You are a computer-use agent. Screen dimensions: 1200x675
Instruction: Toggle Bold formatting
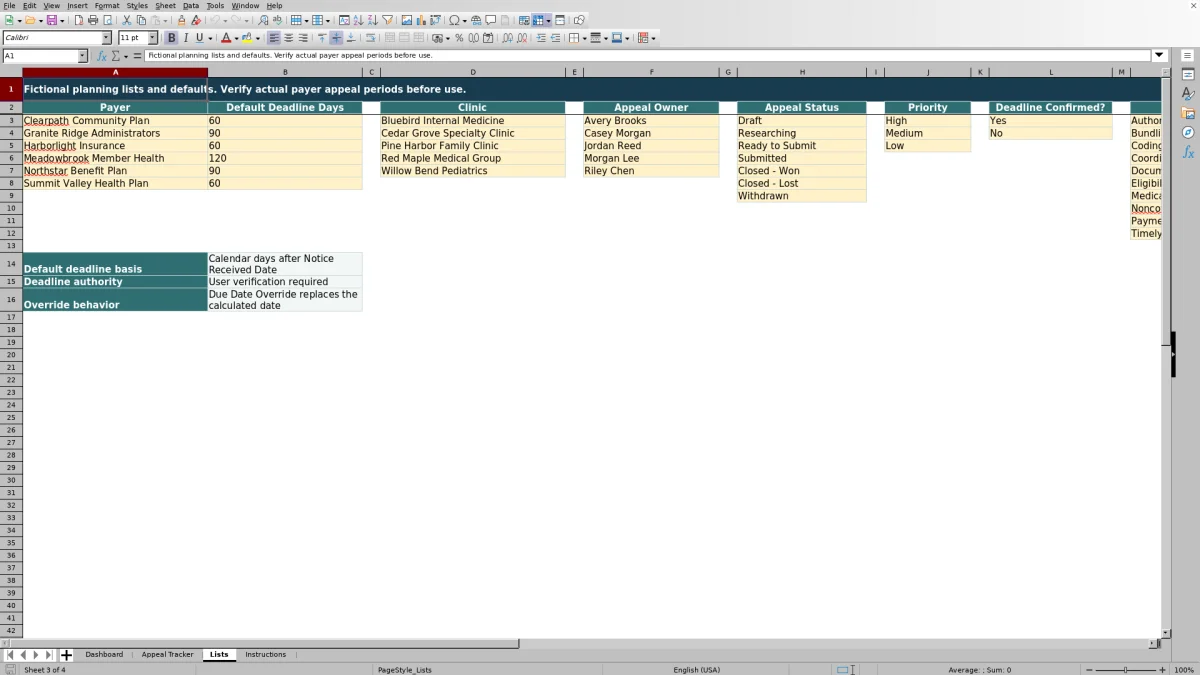click(171, 38)
